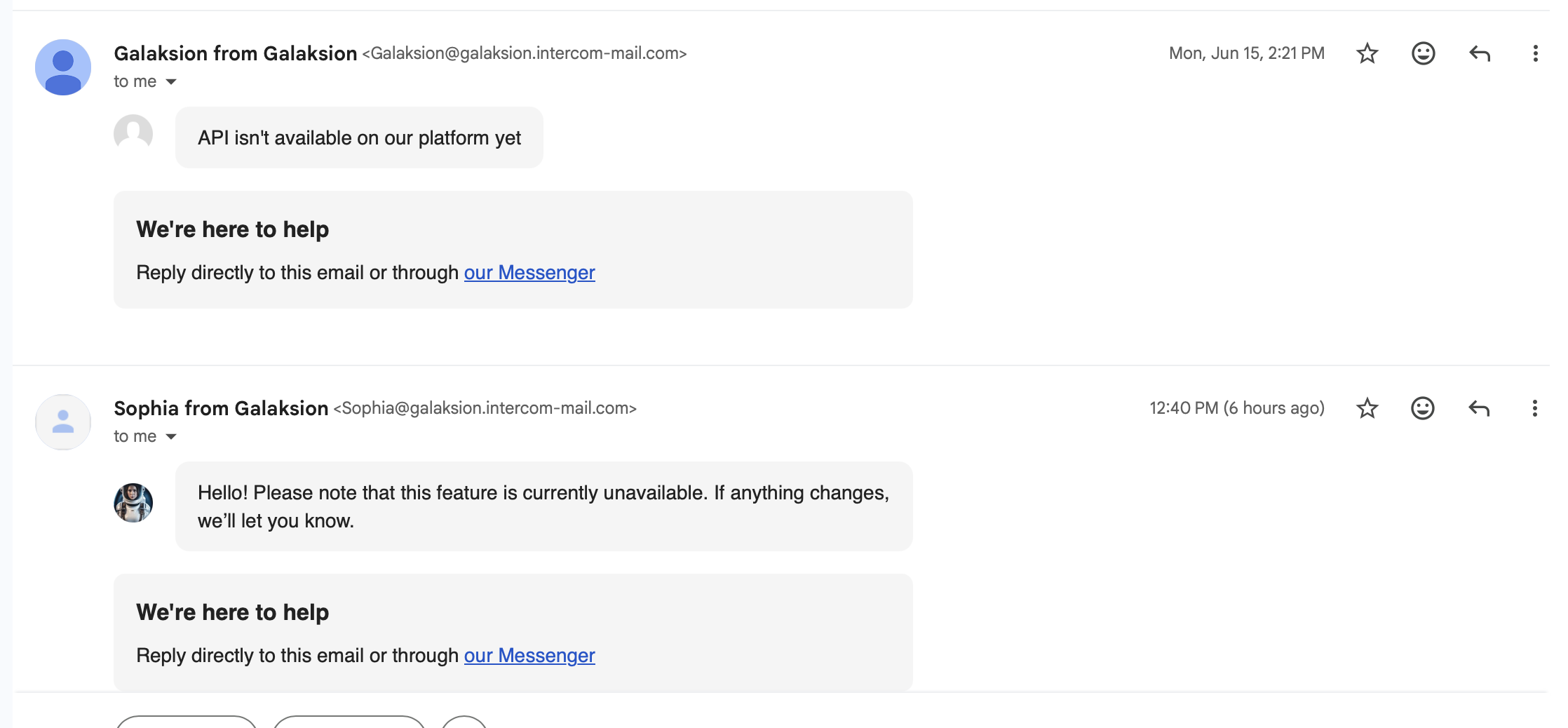Click the '12:40 PM (6 hours ago)' timestamp
The height and width of the screenshot is (728, 1568).
tap(1237, 408)
